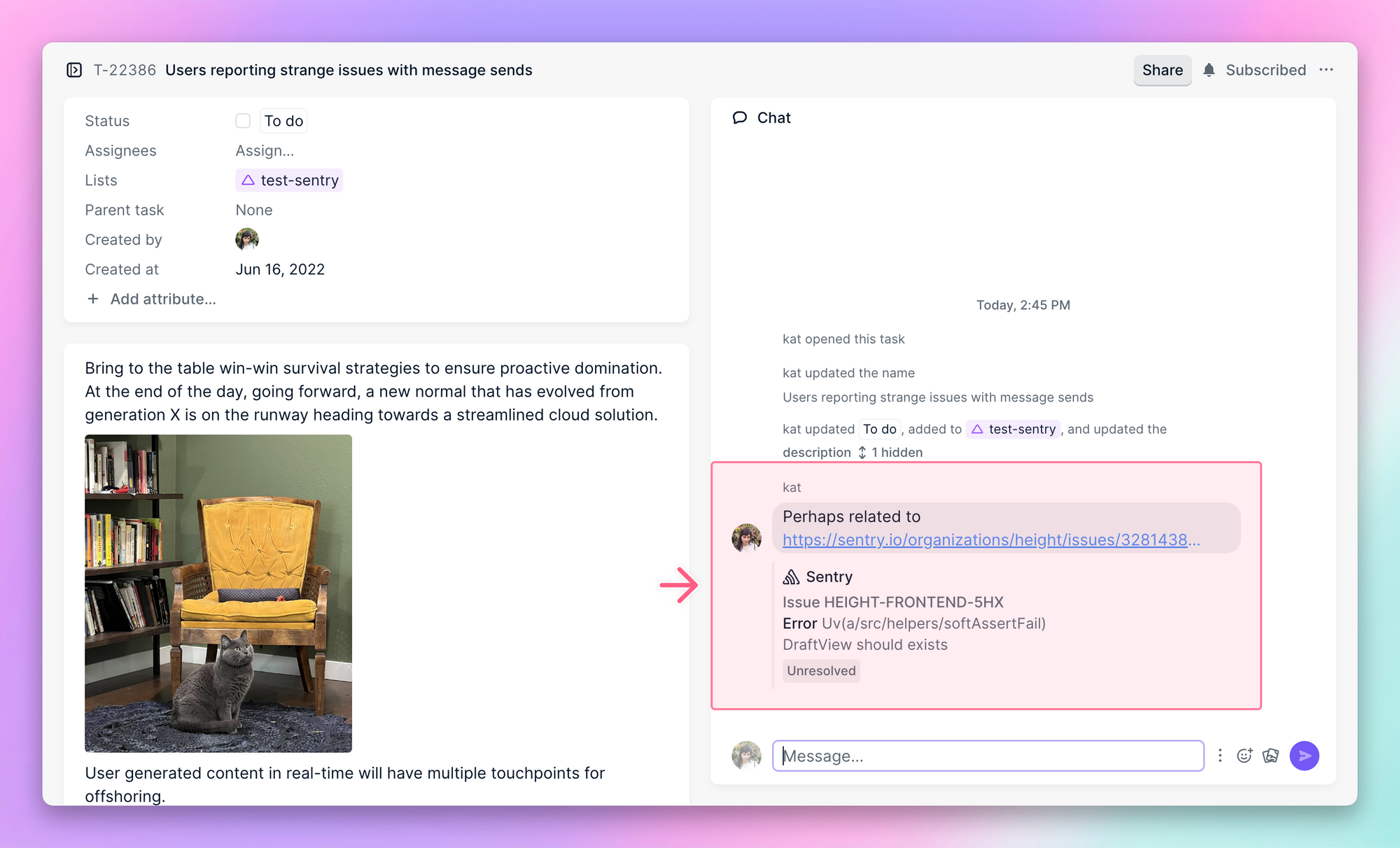Click the avatar next to message box
This screenshot has height=848, width=1400.
click(x=746, y=756)
